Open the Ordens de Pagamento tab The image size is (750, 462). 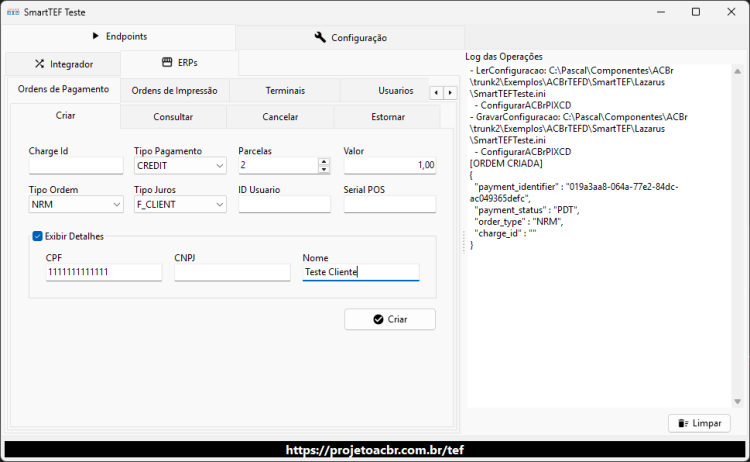click(x=63, y=89)
